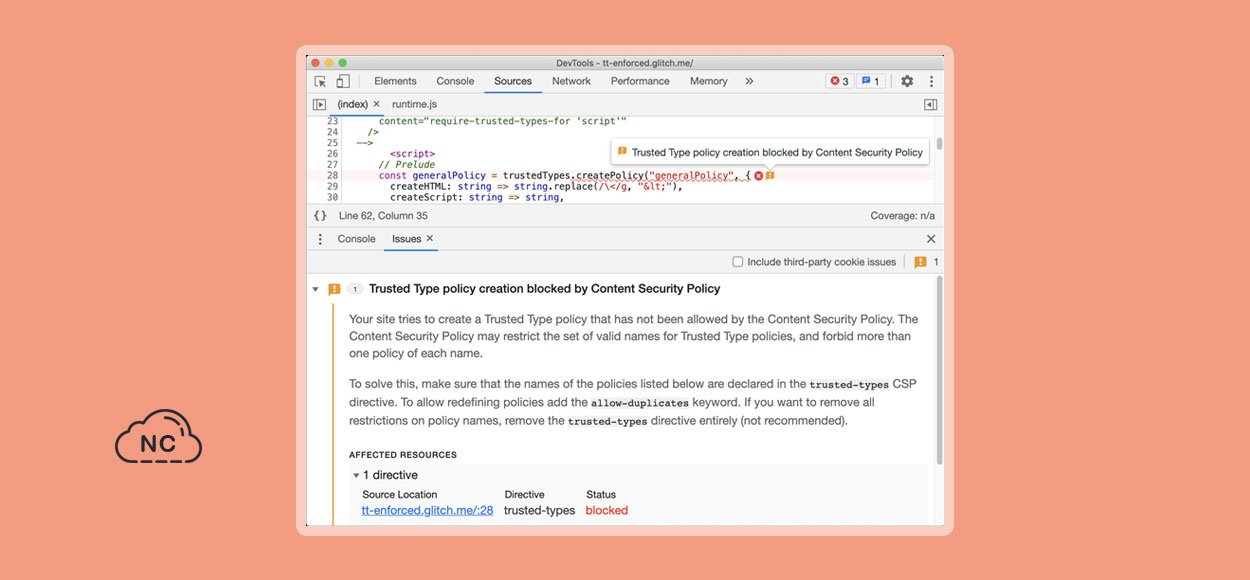
Task: Select the Issues drawer tab
Action: coord(406,239)
